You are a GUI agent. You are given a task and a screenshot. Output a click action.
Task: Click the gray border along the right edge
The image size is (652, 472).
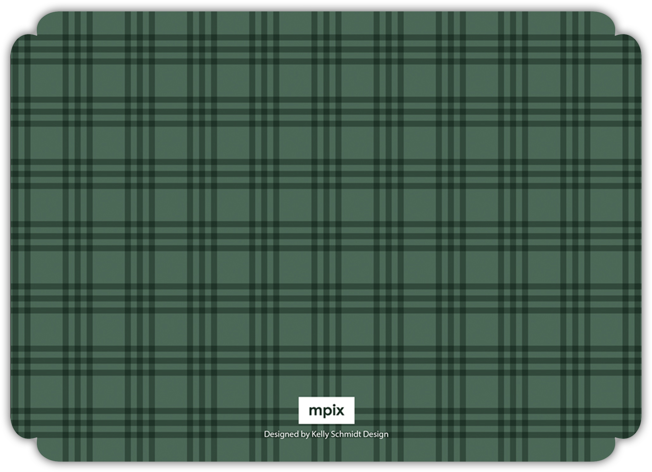click(646, 236)
